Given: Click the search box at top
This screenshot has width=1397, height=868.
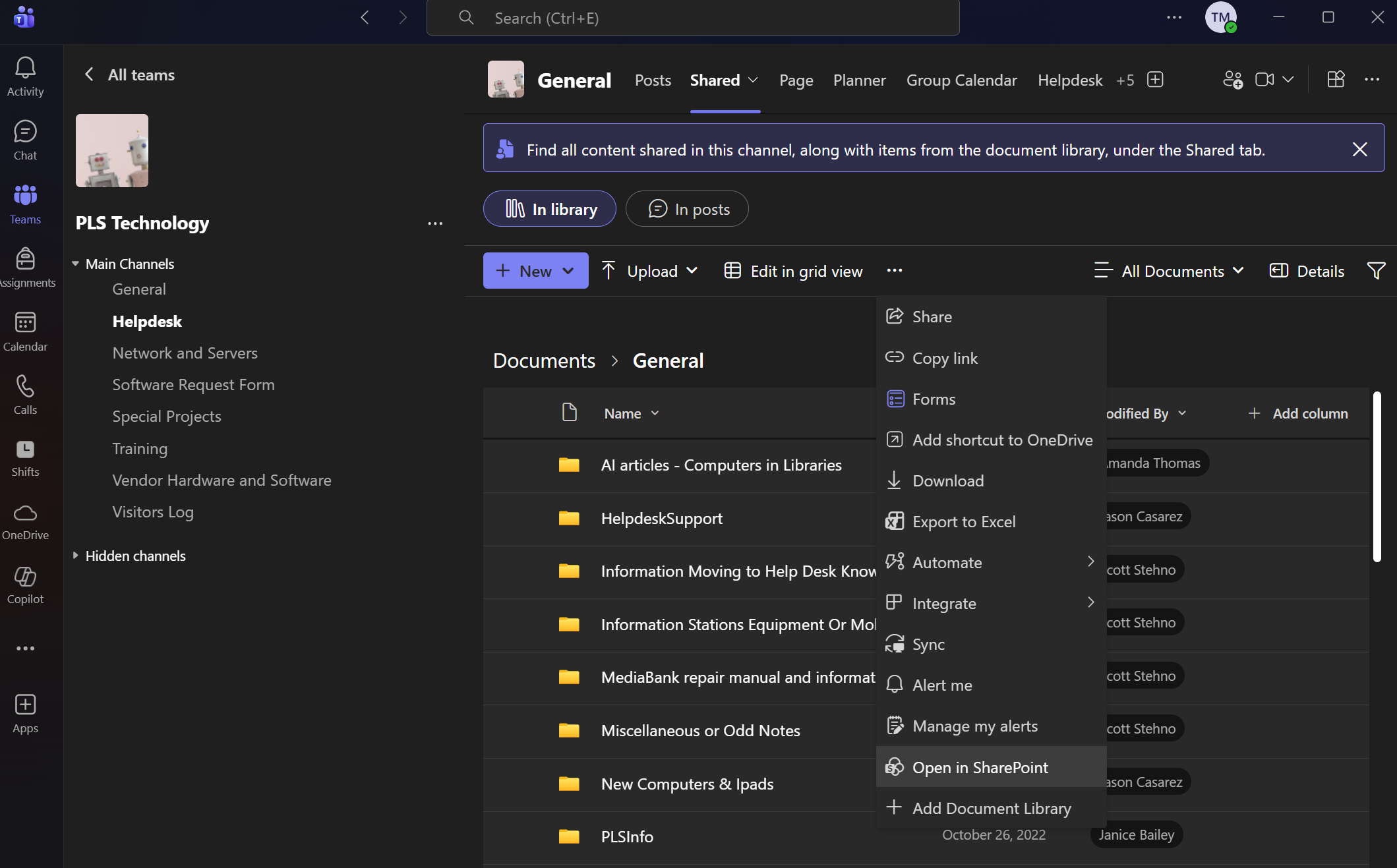Looking at the screenshot, I should coord(692,18).
